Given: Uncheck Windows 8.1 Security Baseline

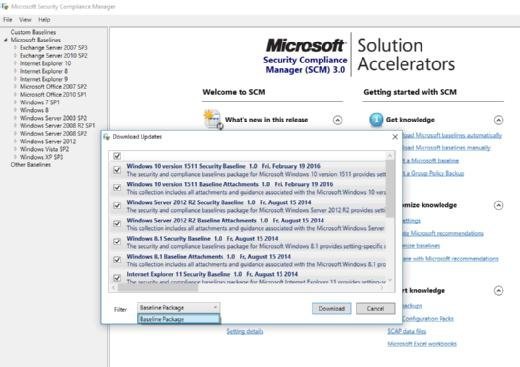Looking at the screenshot, I should point(117,242).
